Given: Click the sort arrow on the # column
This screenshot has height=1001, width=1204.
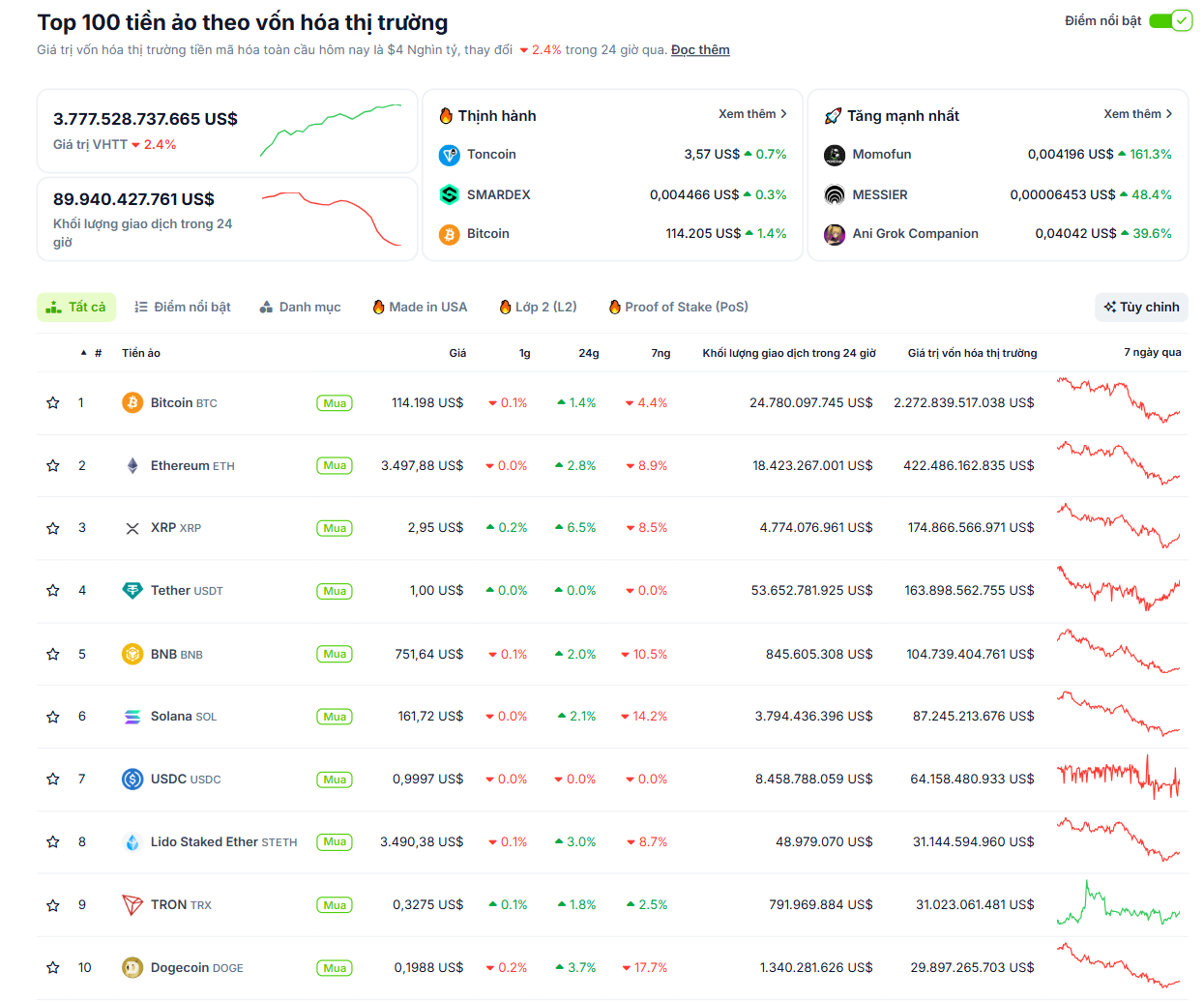Looking at the screenshot, I should [x=82, y=351].
